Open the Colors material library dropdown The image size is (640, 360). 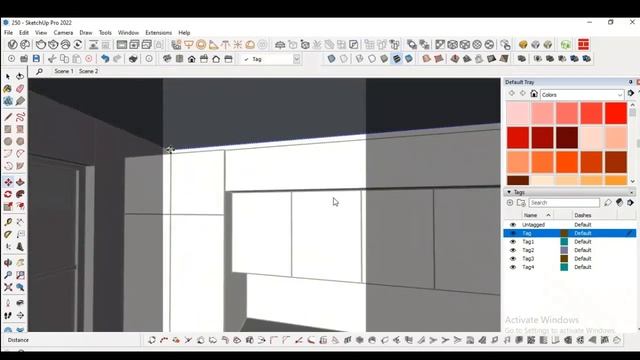tap(582, 95)
